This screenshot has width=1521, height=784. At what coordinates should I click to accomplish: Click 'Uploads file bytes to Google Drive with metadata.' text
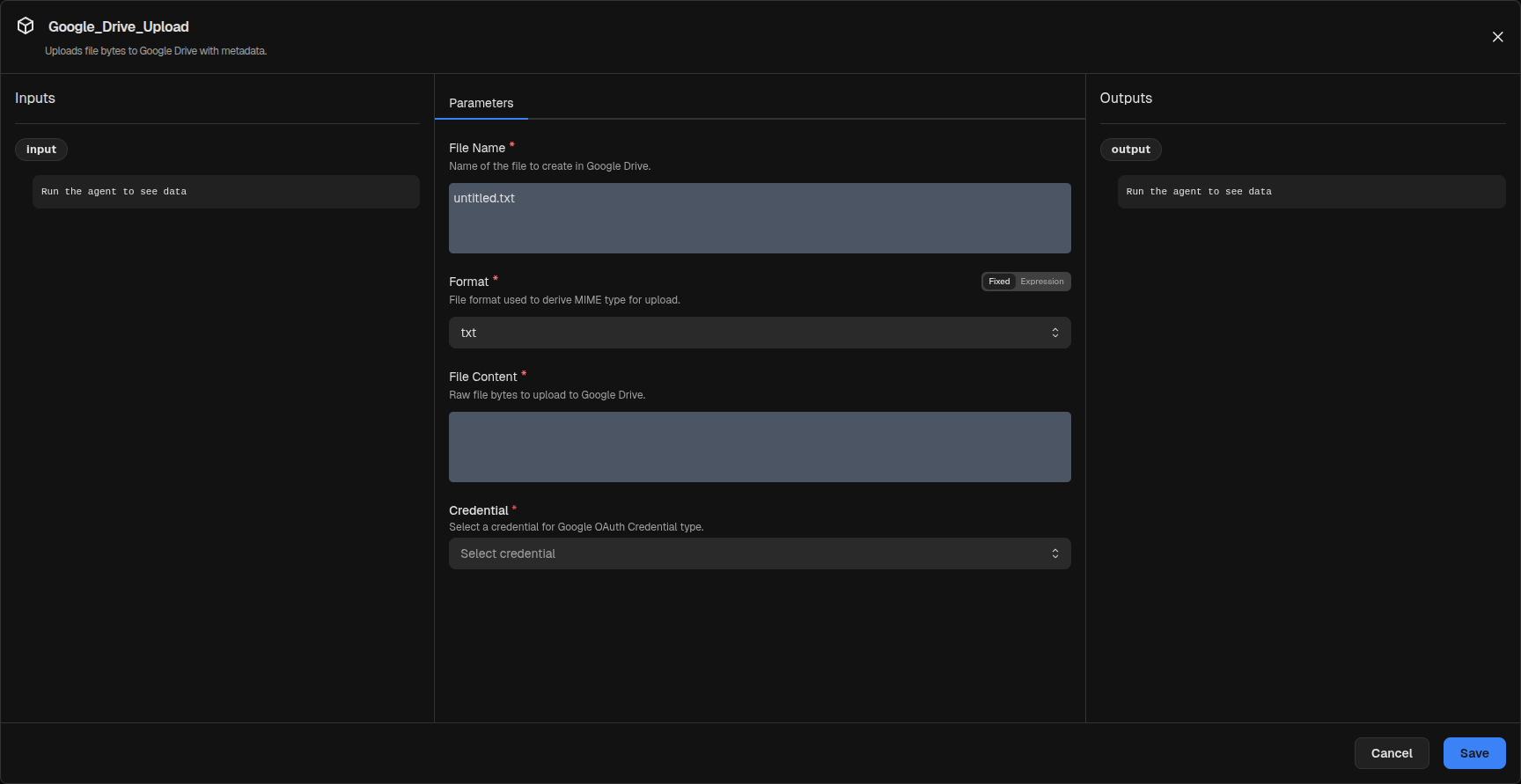pyautogui.click(x=156, y=51)
